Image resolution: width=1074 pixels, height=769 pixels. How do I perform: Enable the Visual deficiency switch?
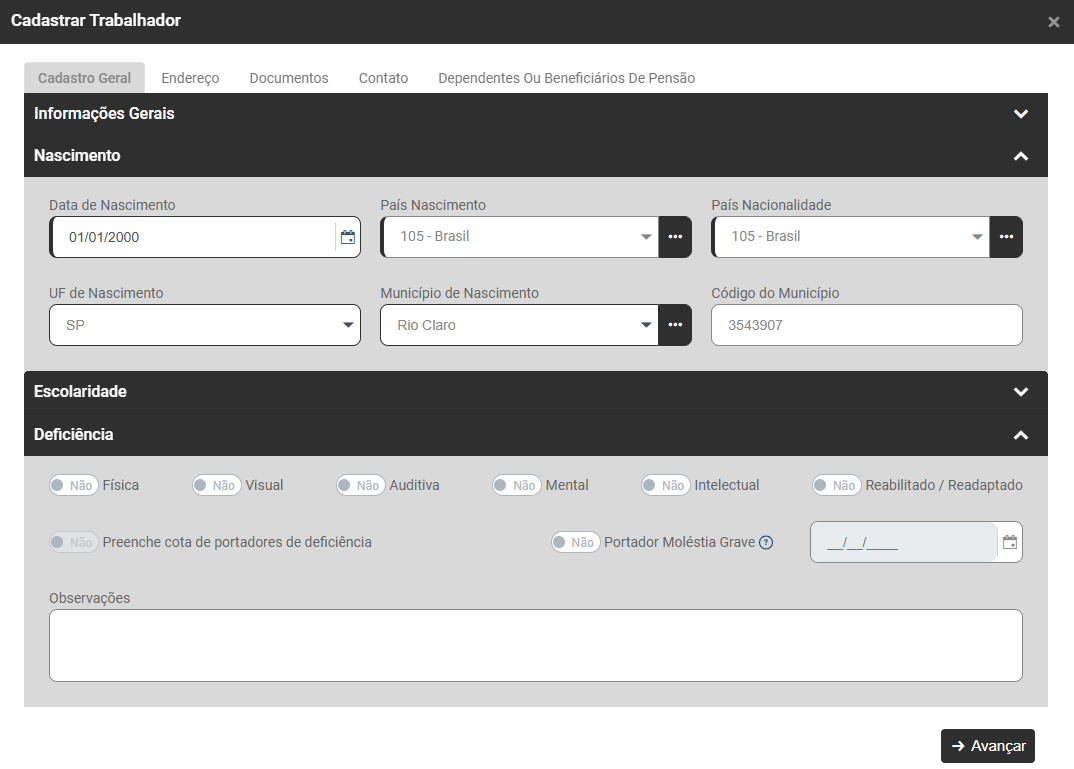[x=216, y=485]
